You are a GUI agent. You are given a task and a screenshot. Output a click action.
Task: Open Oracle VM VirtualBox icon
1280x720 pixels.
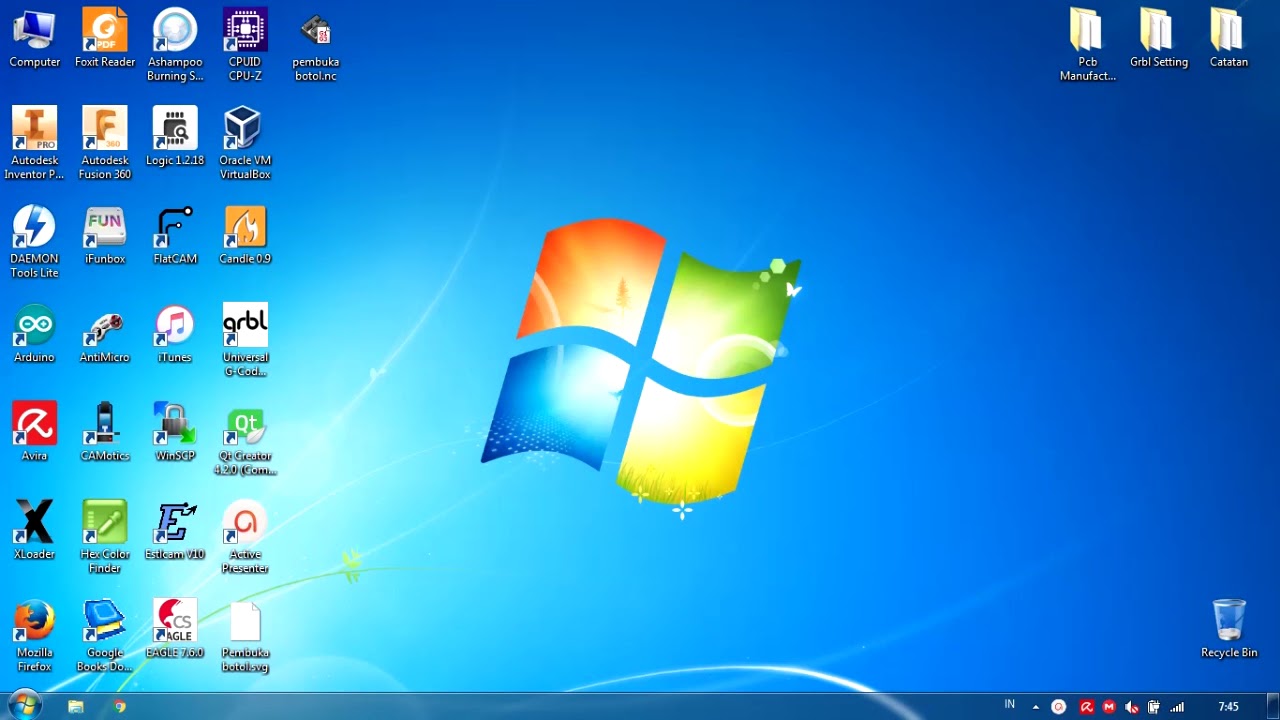[x=245, y=143]
